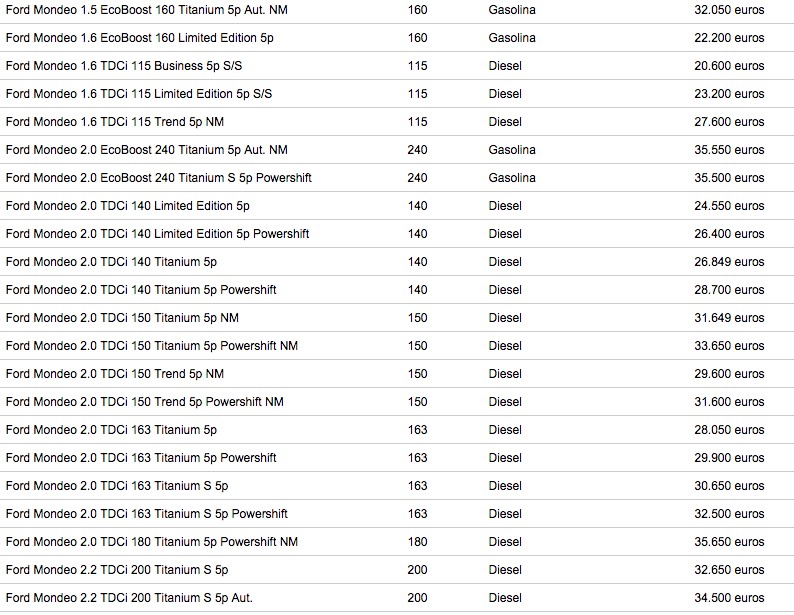794x615 pixels.
Task: Click the 29.900 euros price
Action: pyautogui.click(x=729, y=458)
